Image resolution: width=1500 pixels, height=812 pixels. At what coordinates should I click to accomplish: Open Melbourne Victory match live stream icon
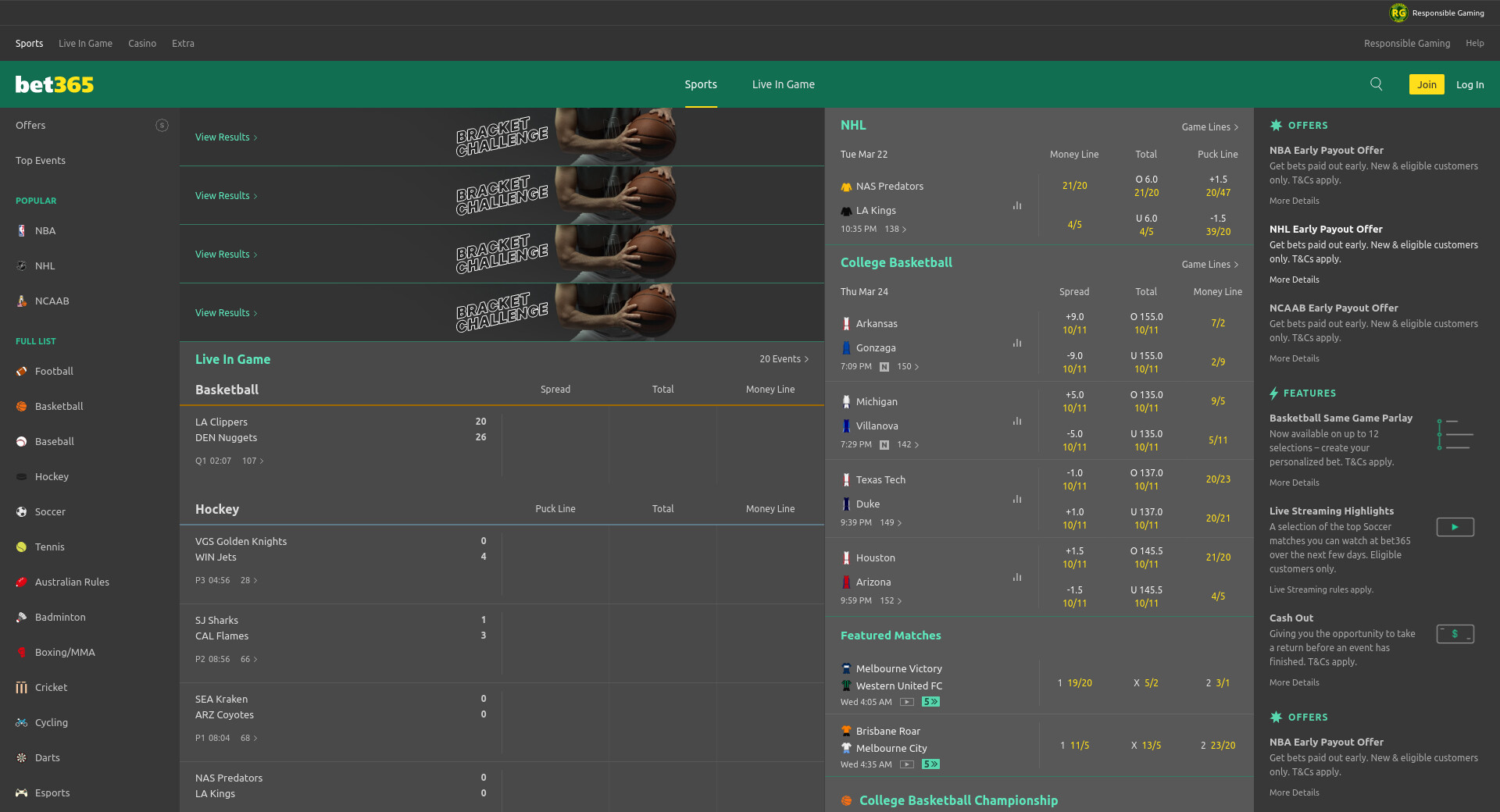(906, 702)
